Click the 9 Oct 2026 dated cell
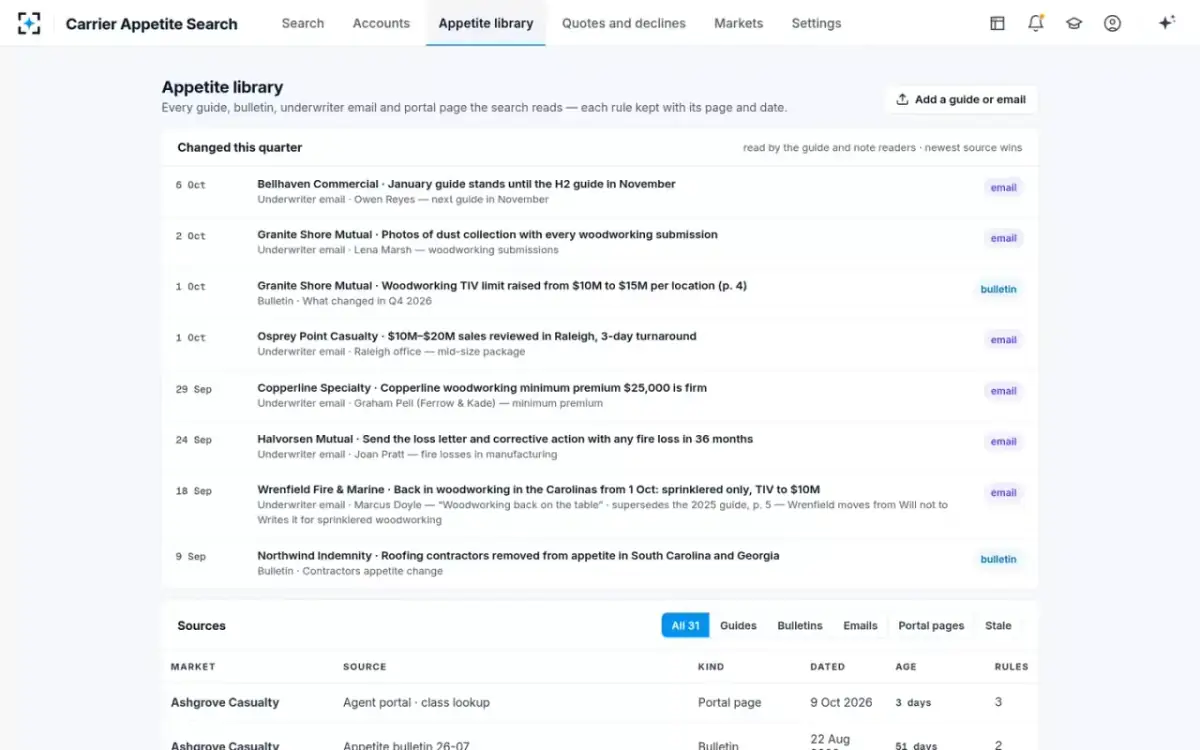Image resolution: width=1200 pixels, height=750 pixels. click(841, 703)
